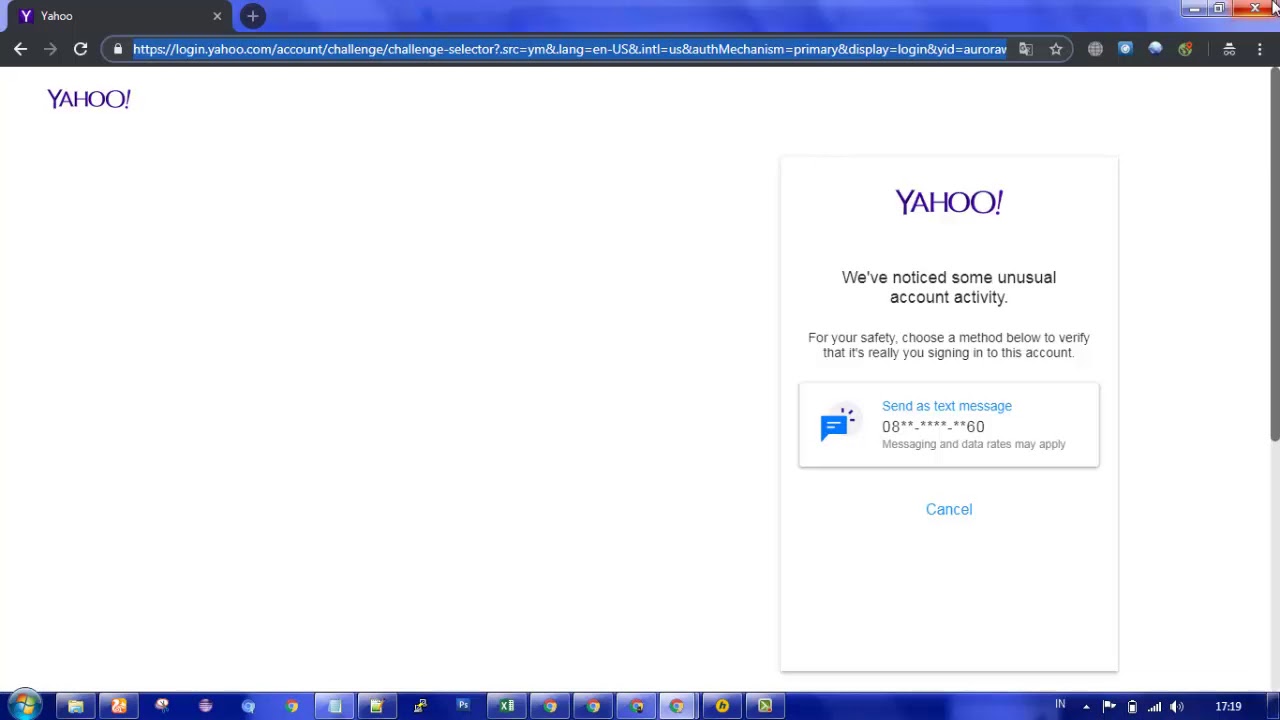This screenshot has width=1280, height=720.
Task: Open the Google Translate page icon
Action: click(x=1025, y=49)
